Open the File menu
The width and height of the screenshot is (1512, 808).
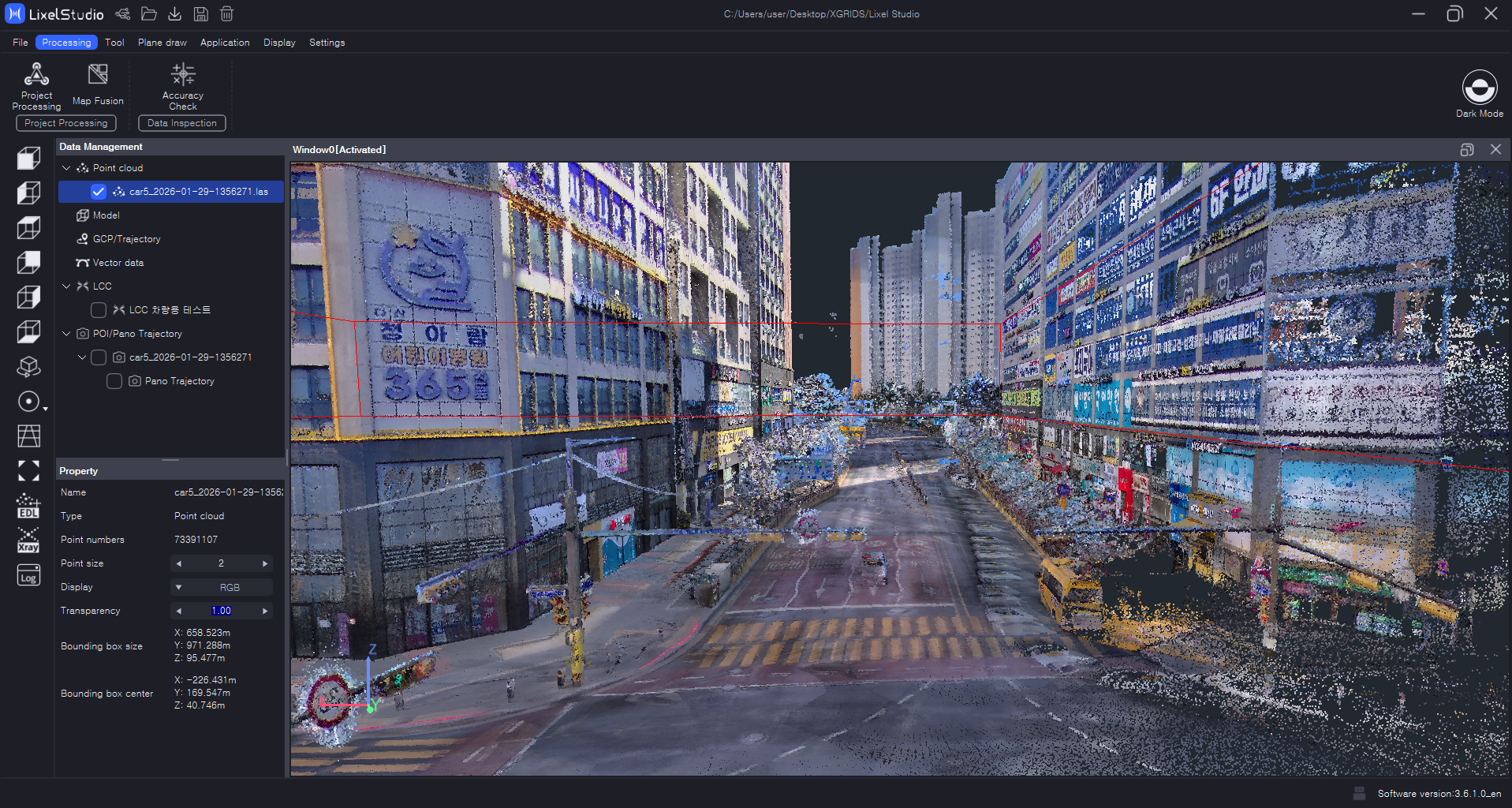click(21, 43)
